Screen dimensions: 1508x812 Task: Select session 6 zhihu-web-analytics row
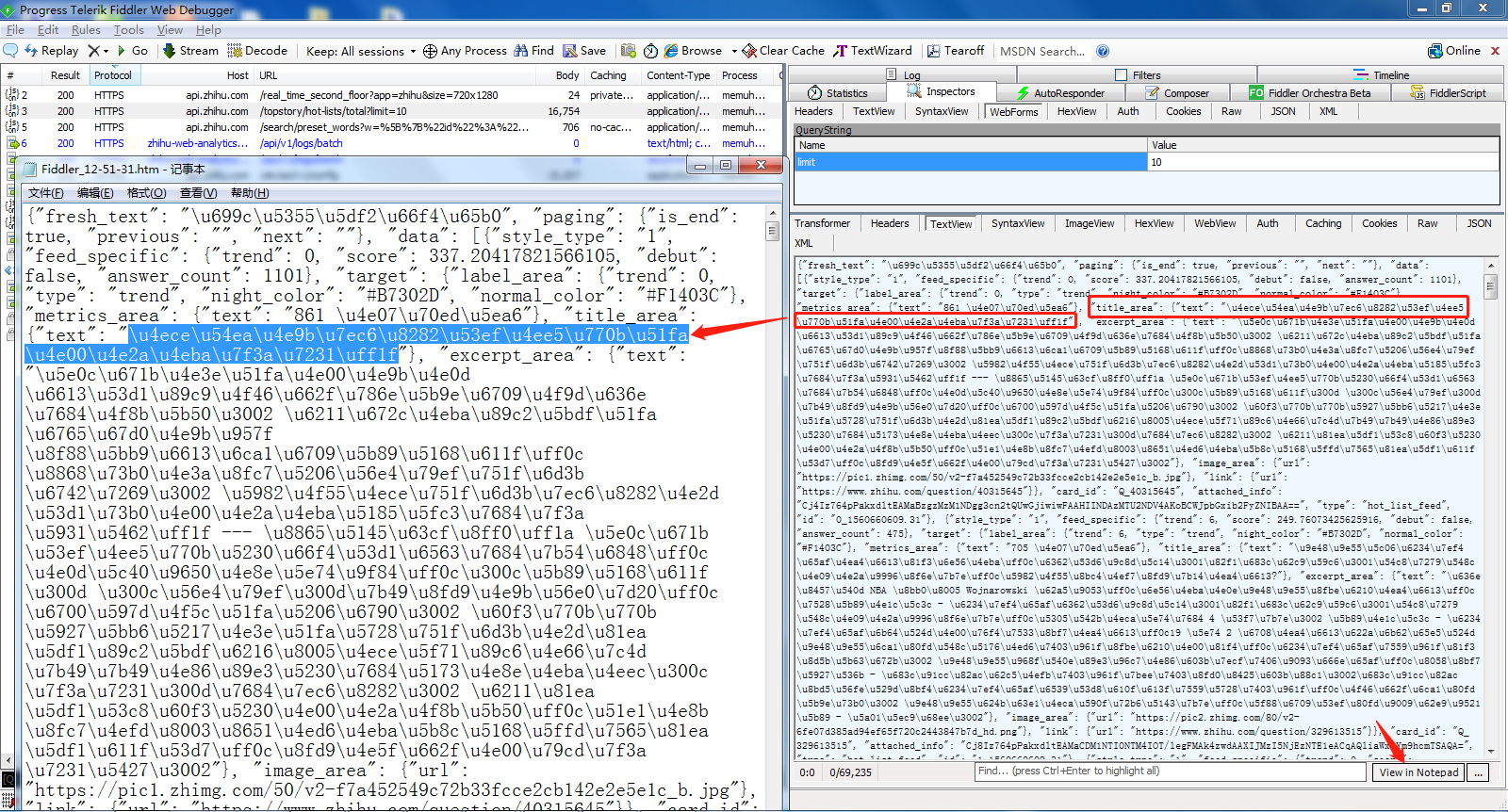[392, 143]
